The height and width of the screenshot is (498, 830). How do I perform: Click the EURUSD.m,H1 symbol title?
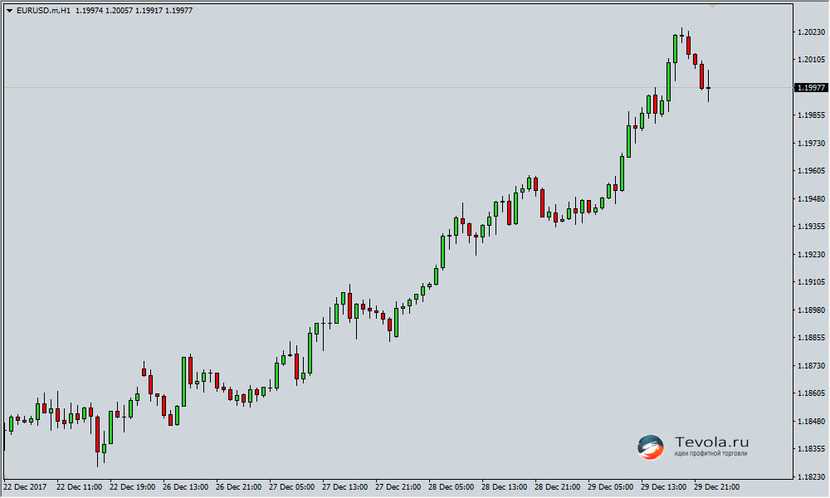coord(47,10)
